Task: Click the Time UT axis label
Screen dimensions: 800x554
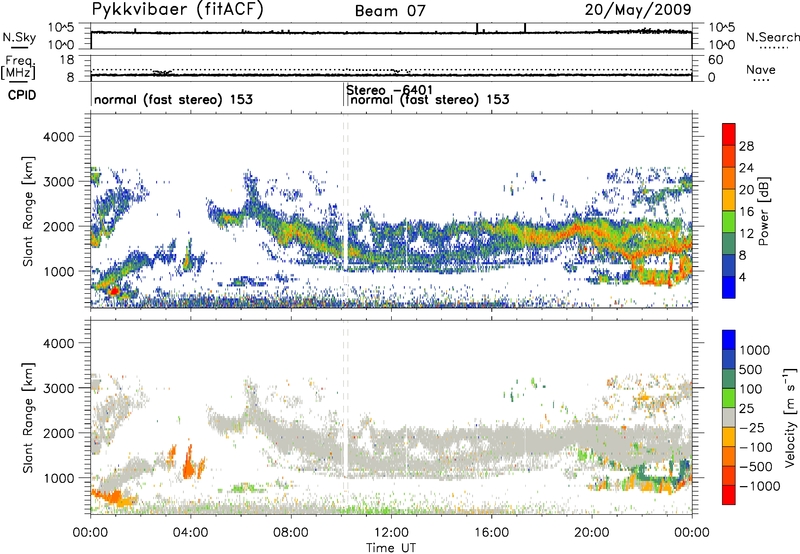Action: (391, 547)
